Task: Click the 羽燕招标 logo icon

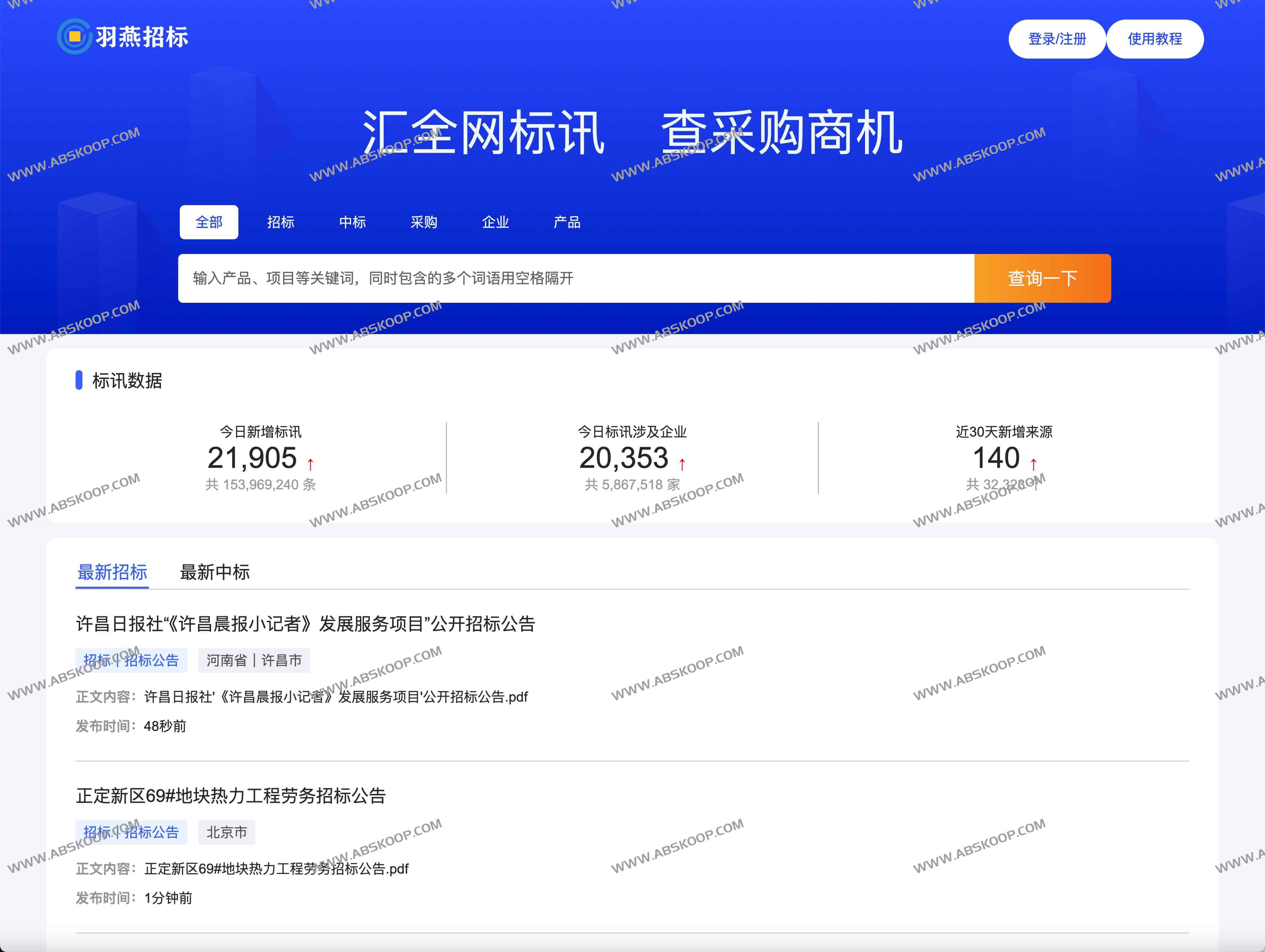Action: point(74,36)
